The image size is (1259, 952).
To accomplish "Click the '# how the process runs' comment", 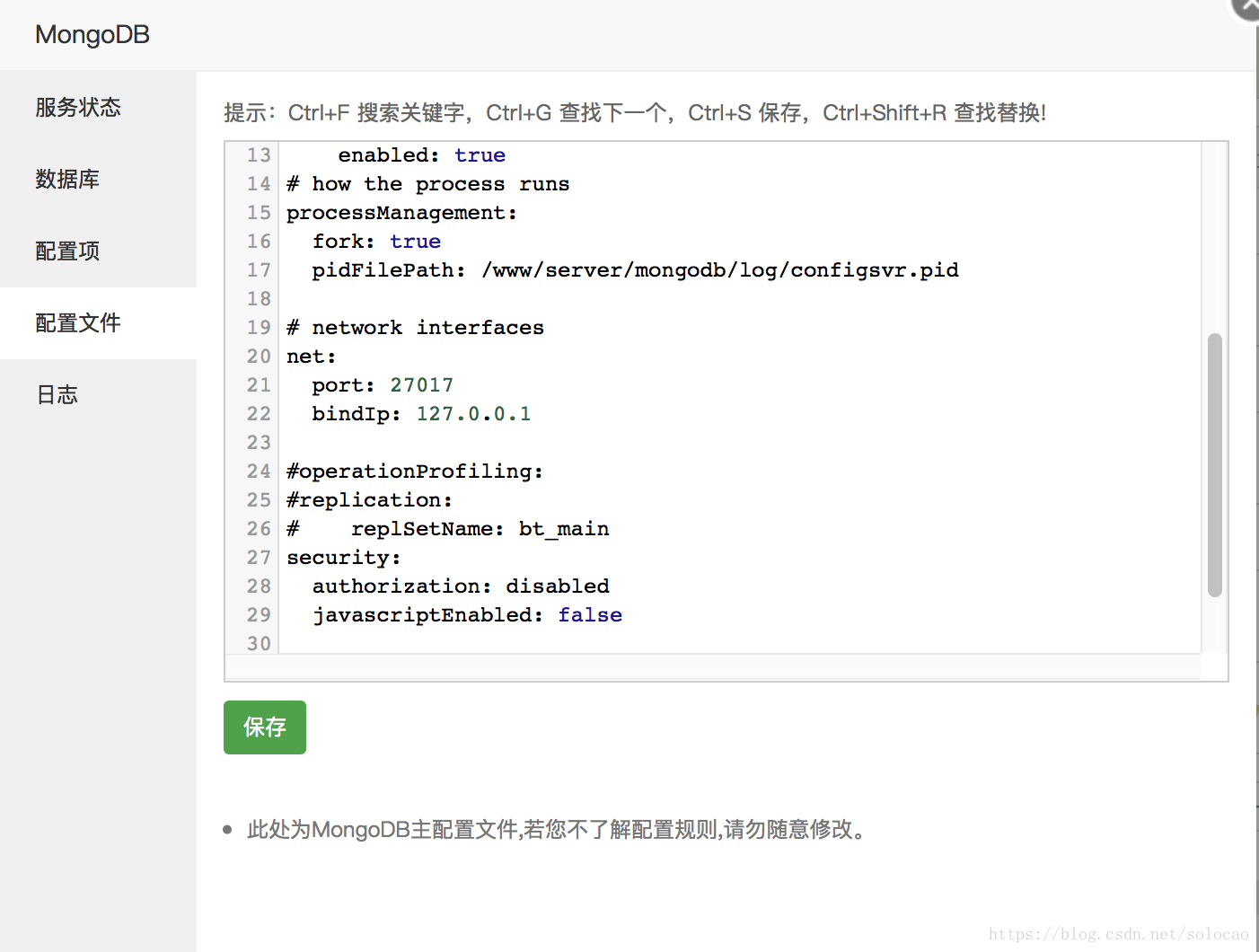I will point(427,184).
